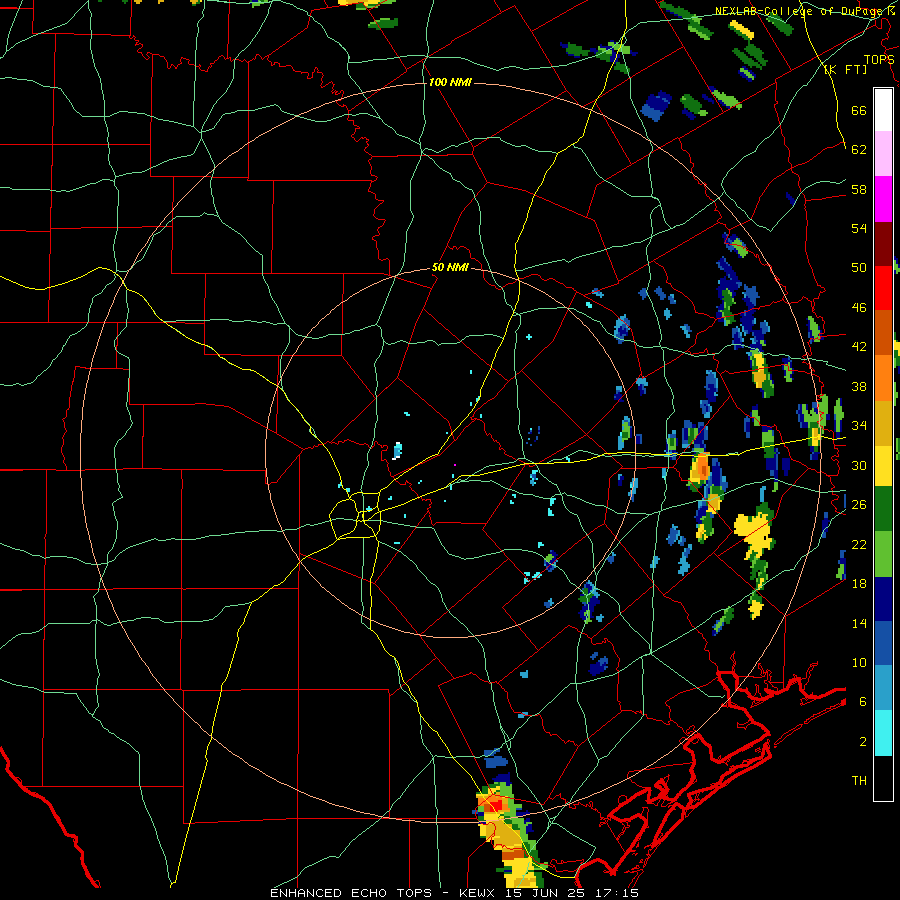Select the "6" legend value
Screen dimensions: 900x900
click(863, 702)
